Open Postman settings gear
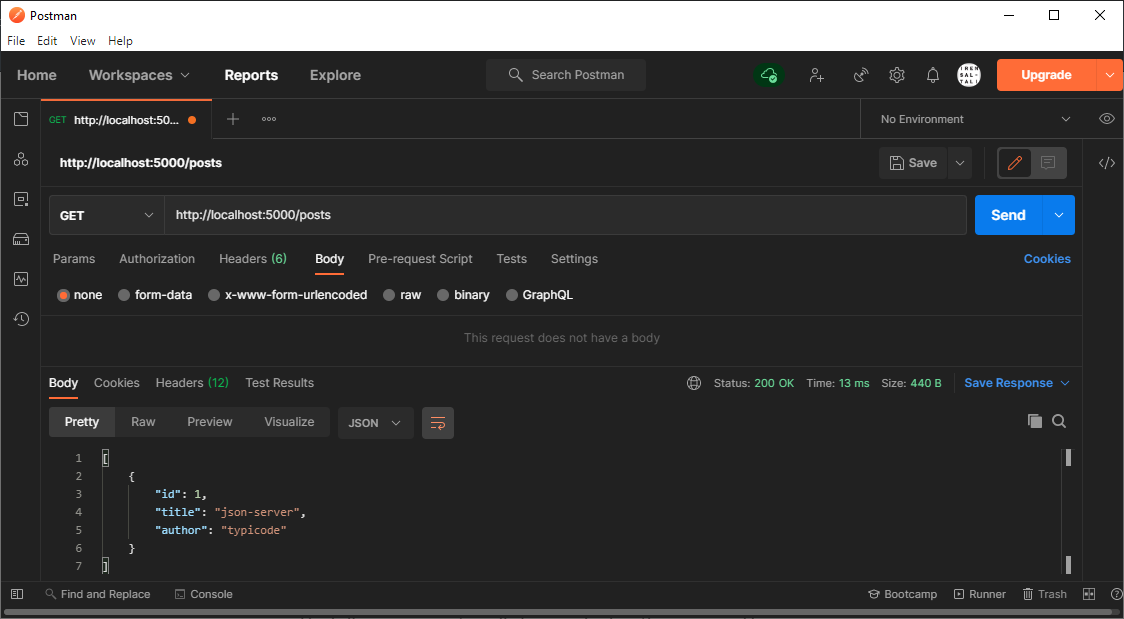The width and height of the screenshot is (1124, 619). (897, 75)
